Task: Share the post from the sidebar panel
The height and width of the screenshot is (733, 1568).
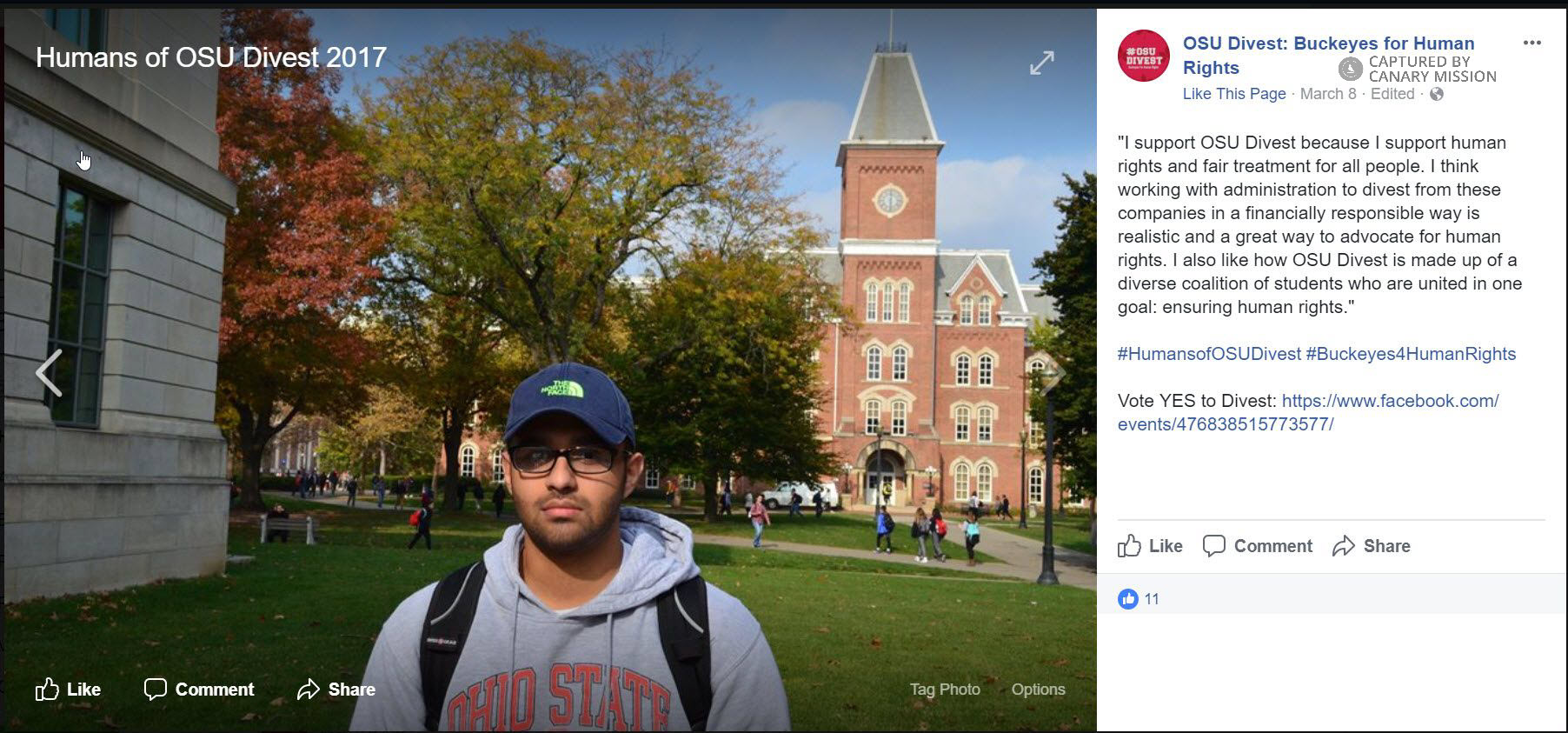Action: [1372, 546]
